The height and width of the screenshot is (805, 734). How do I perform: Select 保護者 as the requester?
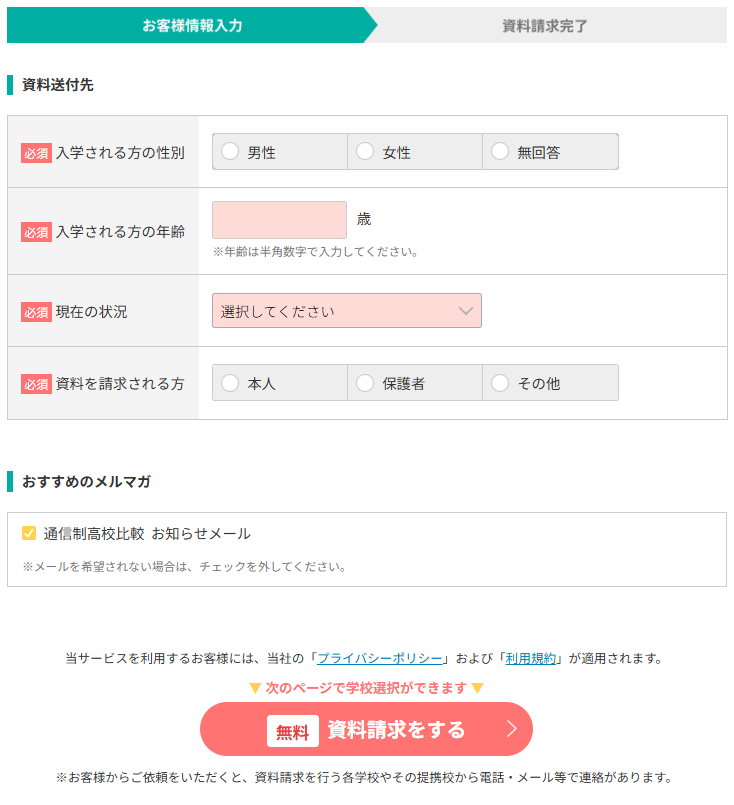point(365,383)
